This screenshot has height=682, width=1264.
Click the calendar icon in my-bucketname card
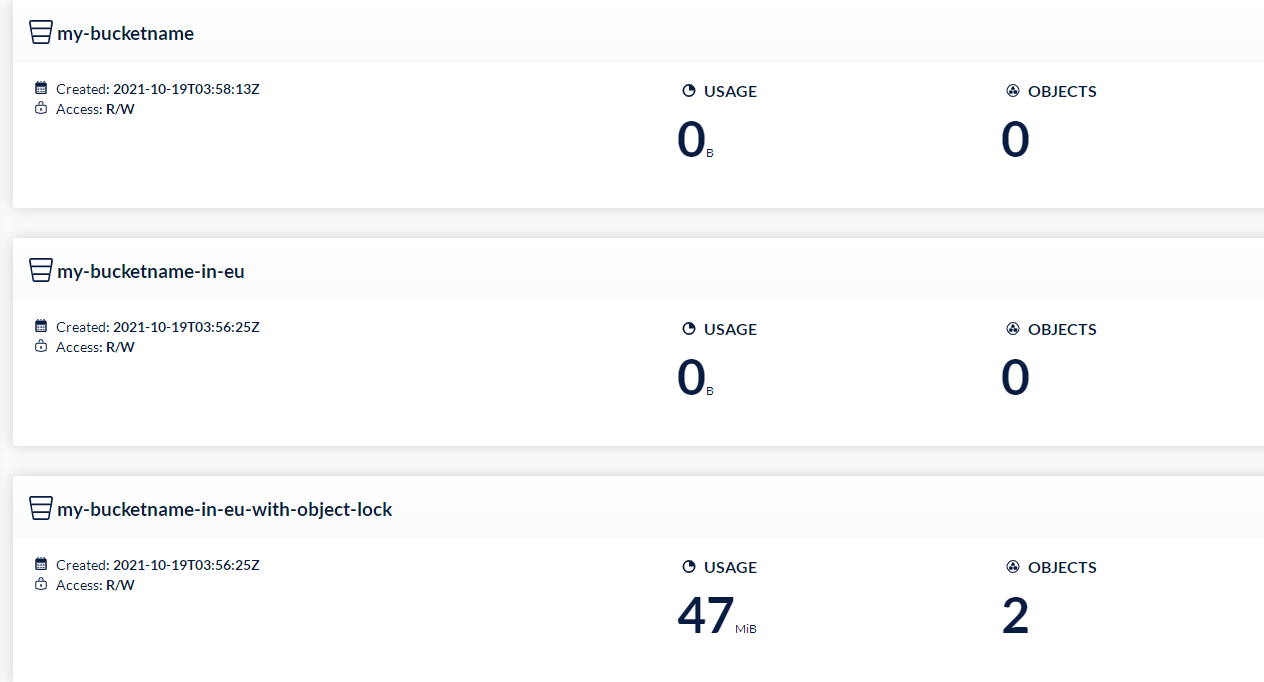click(x=41, y=88)
